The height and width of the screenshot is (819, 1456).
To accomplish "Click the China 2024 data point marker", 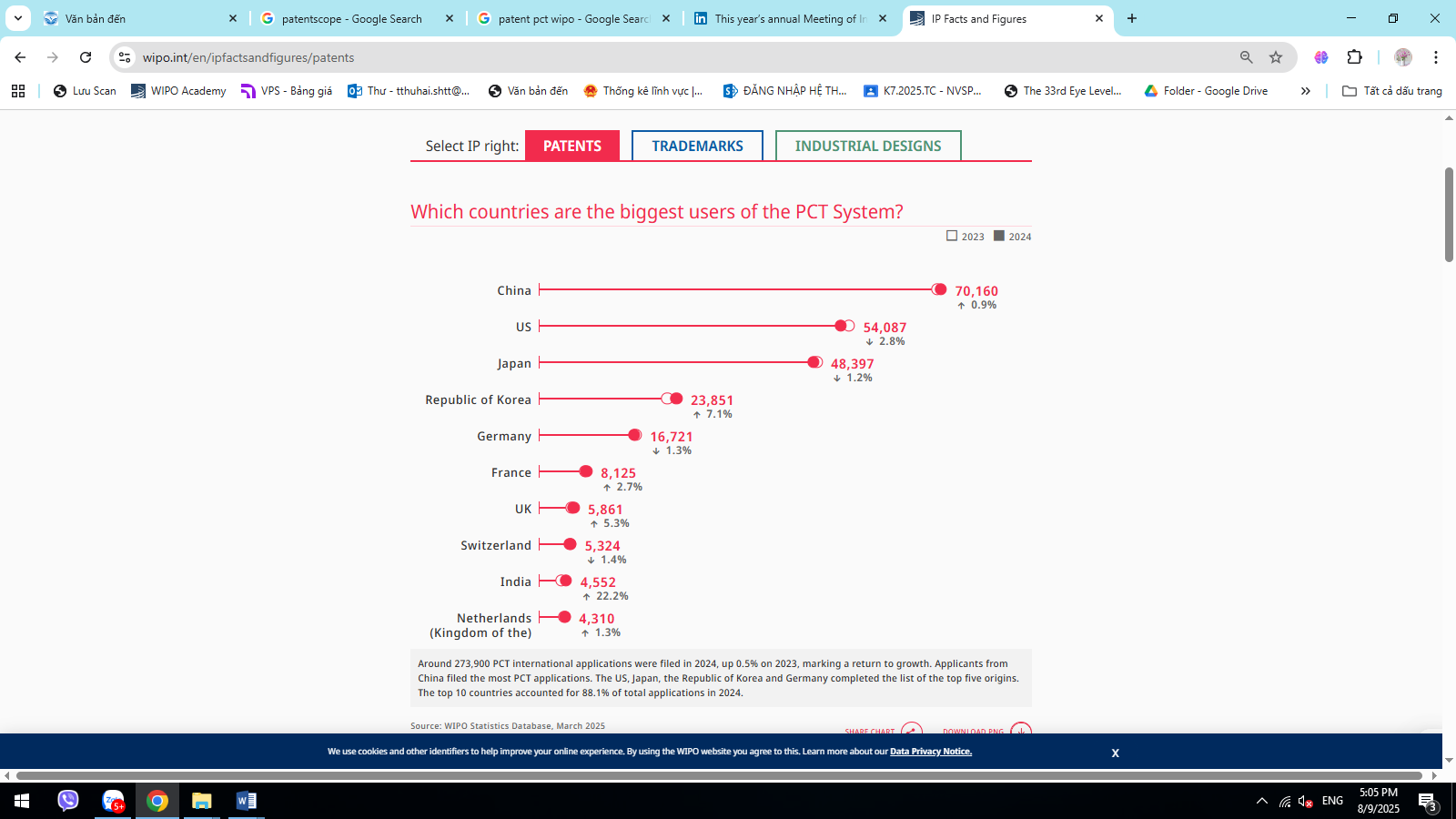I will (940, 289).
